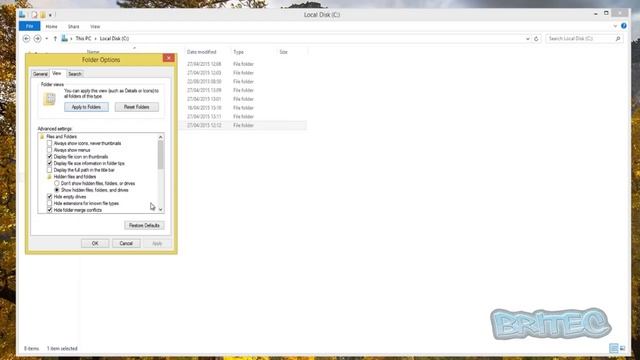Click This PC in the address breadcrumb

coord(83,38)
